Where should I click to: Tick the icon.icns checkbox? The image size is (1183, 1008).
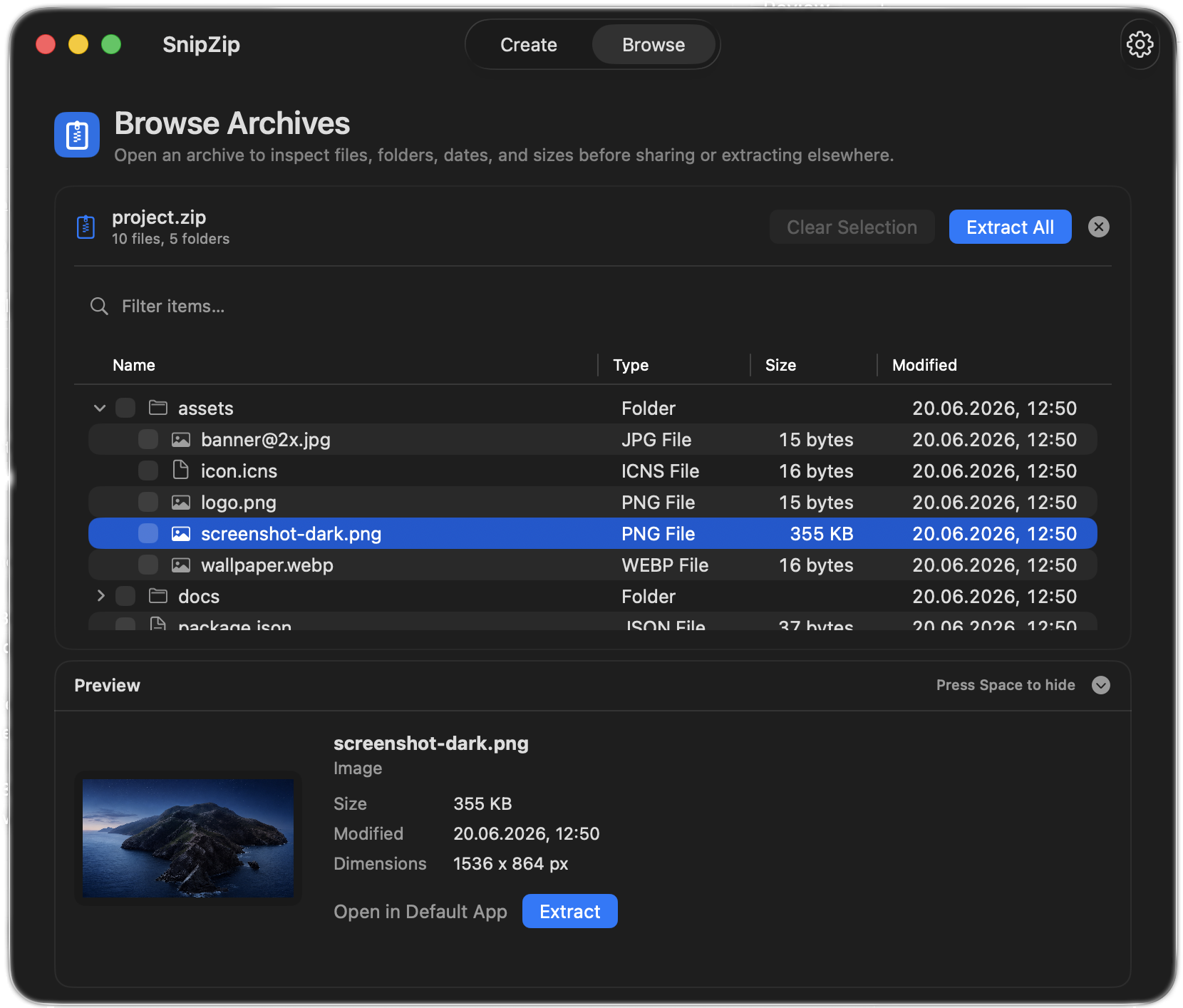(x=148, y=471)
